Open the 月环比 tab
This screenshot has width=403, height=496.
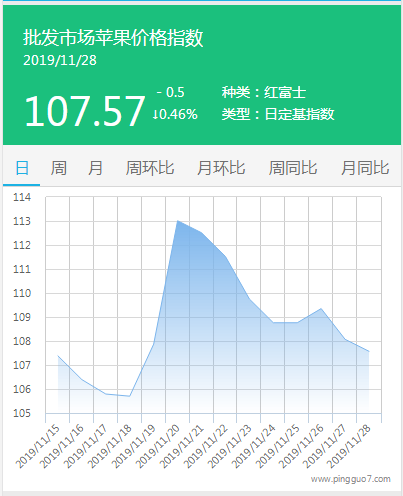click(x=221, y=168)
